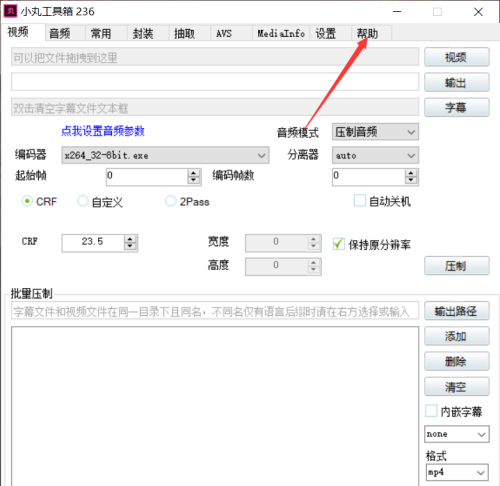500x486 pixels.
Task: Click the 删除 button
Action: tap(457, 361)
